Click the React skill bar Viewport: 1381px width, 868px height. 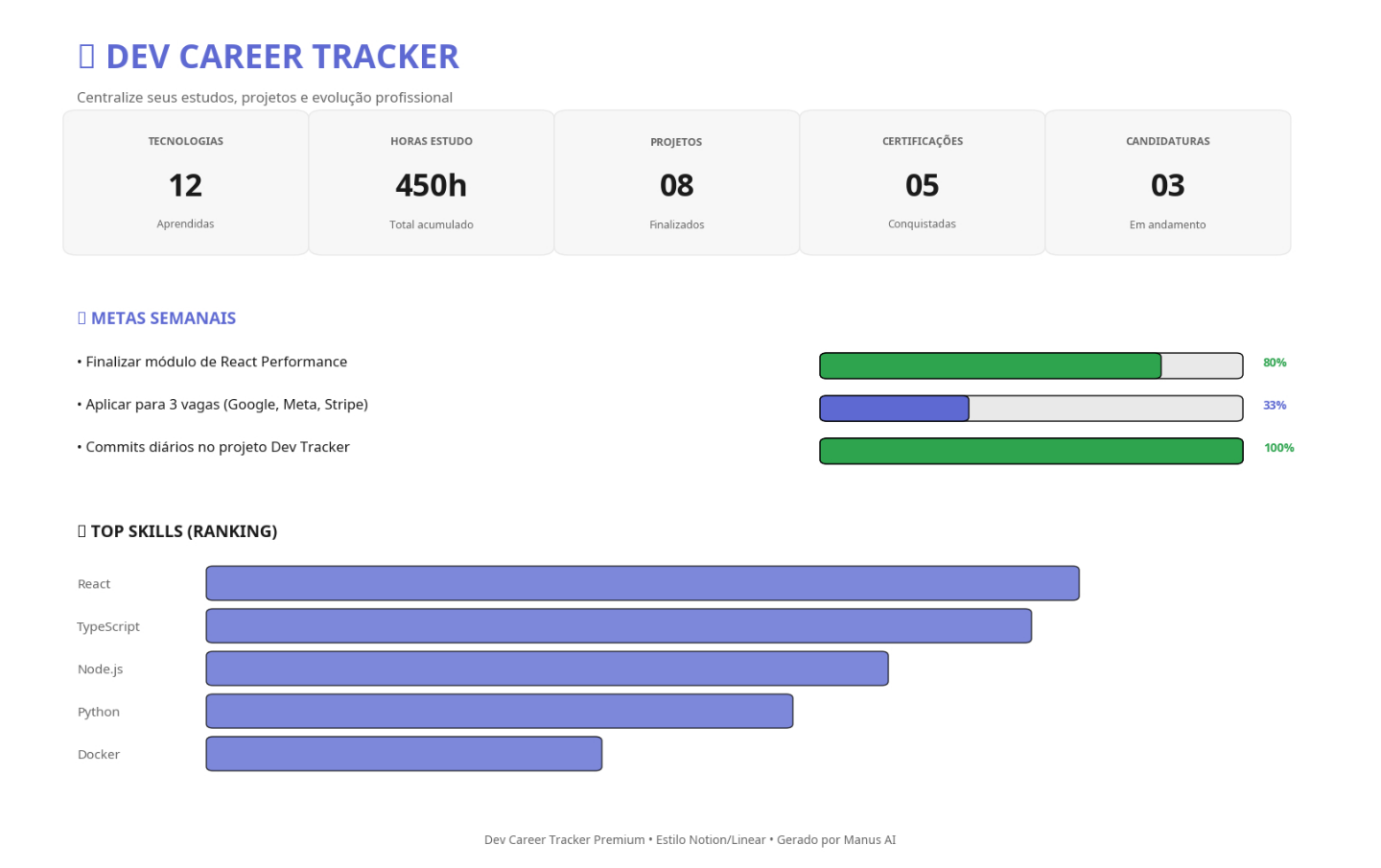643,583
